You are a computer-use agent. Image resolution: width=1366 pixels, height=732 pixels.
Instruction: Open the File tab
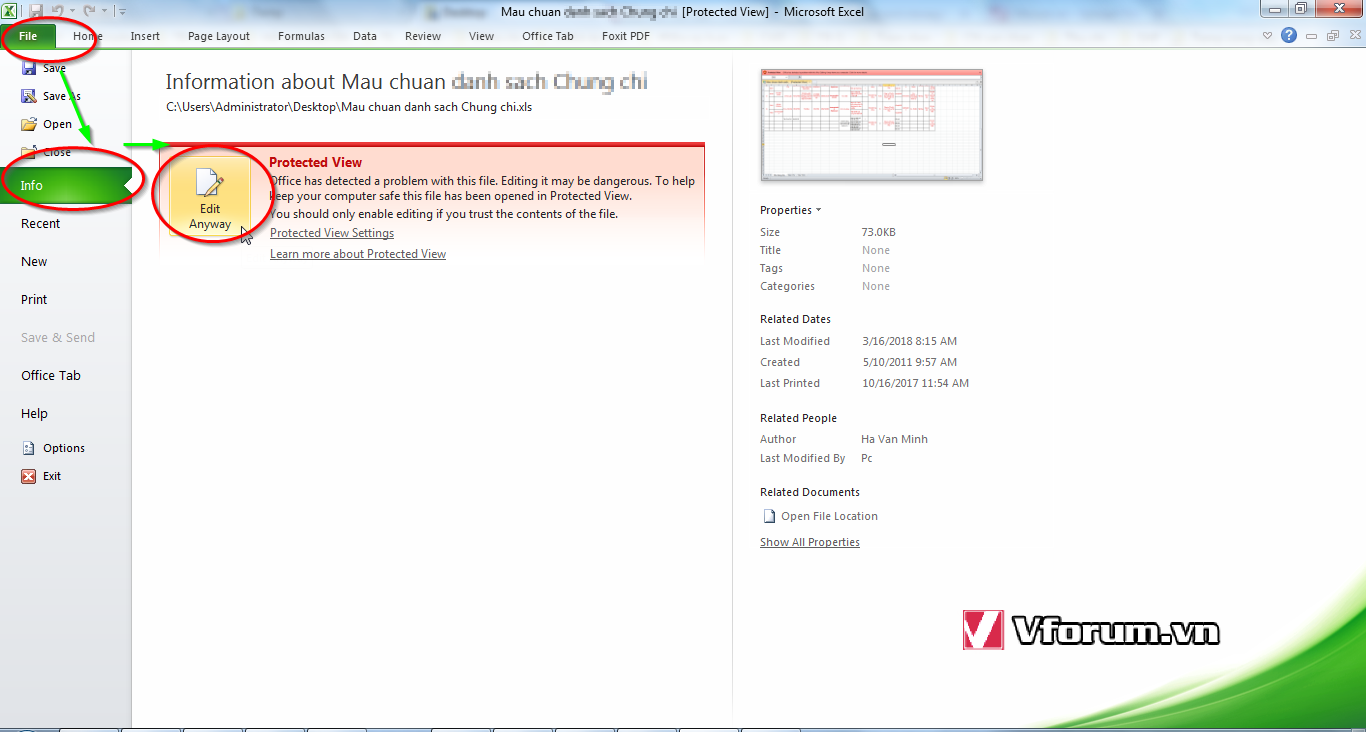28,36
